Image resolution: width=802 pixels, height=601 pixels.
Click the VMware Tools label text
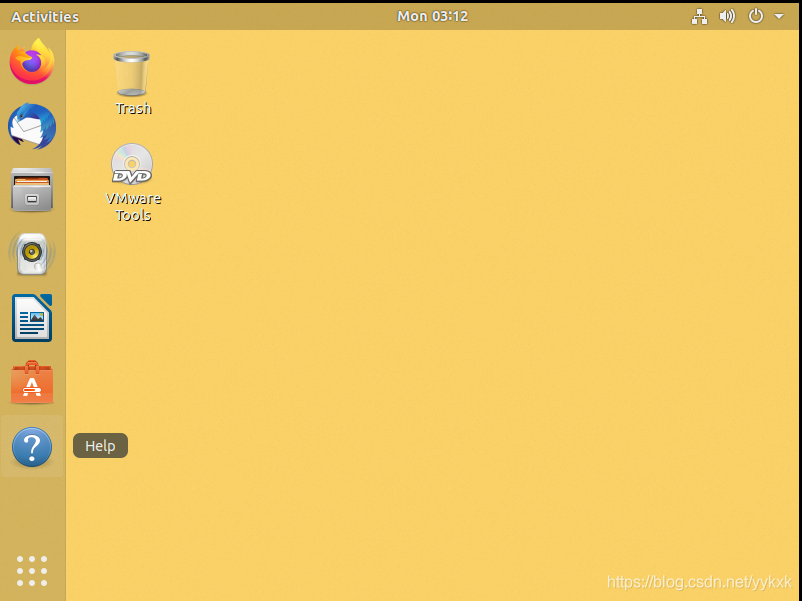133,207
